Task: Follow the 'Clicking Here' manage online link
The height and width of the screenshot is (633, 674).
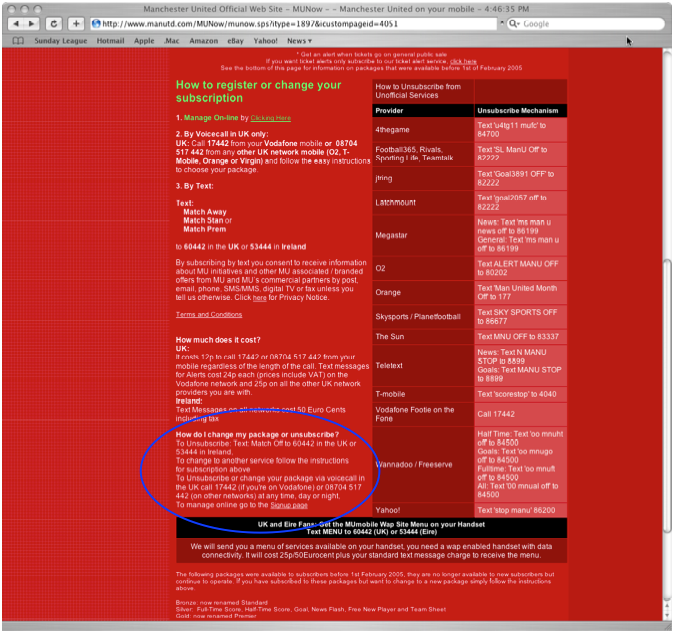Action: click(x=270, y=118)
